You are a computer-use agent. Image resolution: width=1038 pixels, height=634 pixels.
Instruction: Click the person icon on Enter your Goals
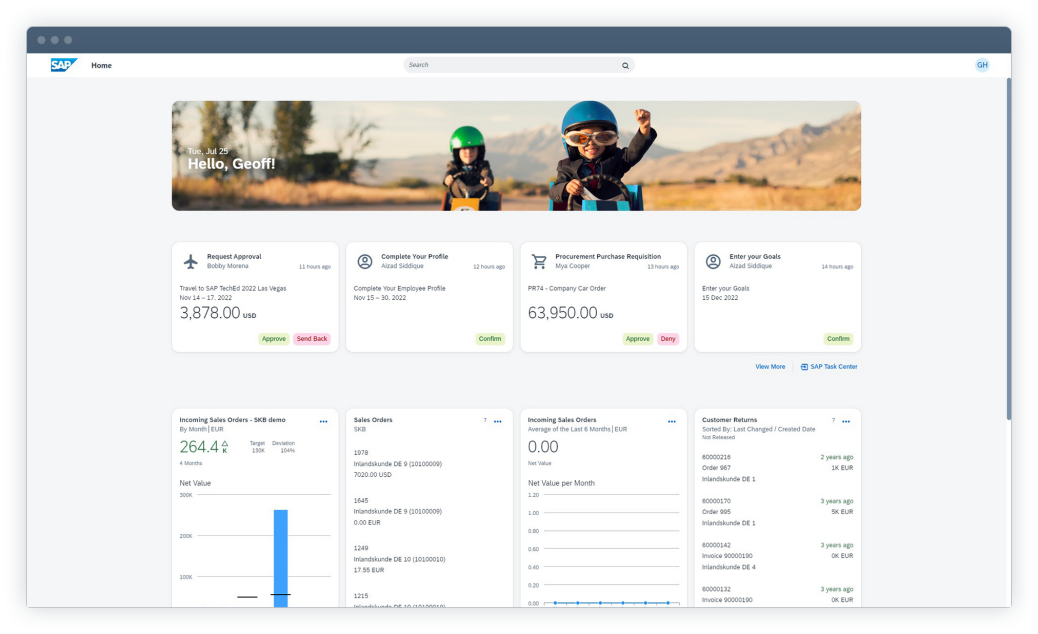point(713,262)
